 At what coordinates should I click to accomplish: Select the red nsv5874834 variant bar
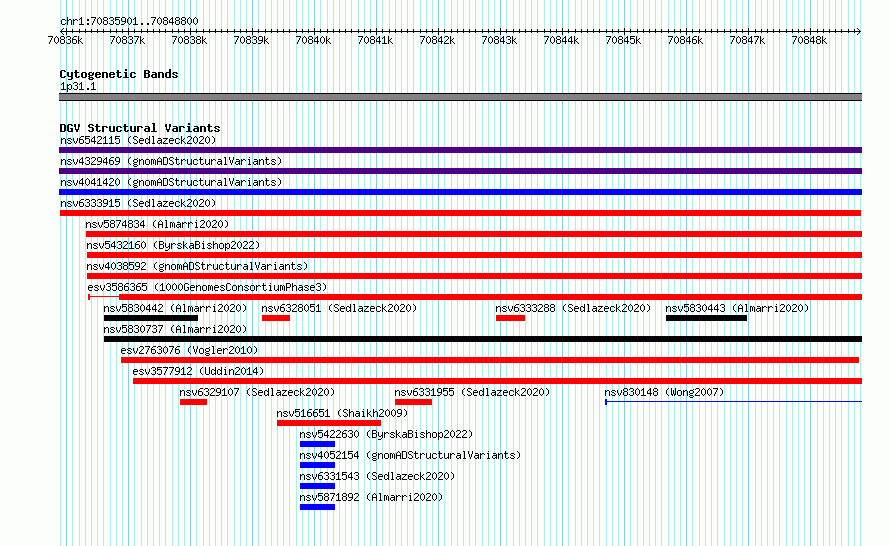tap(474, 234)
